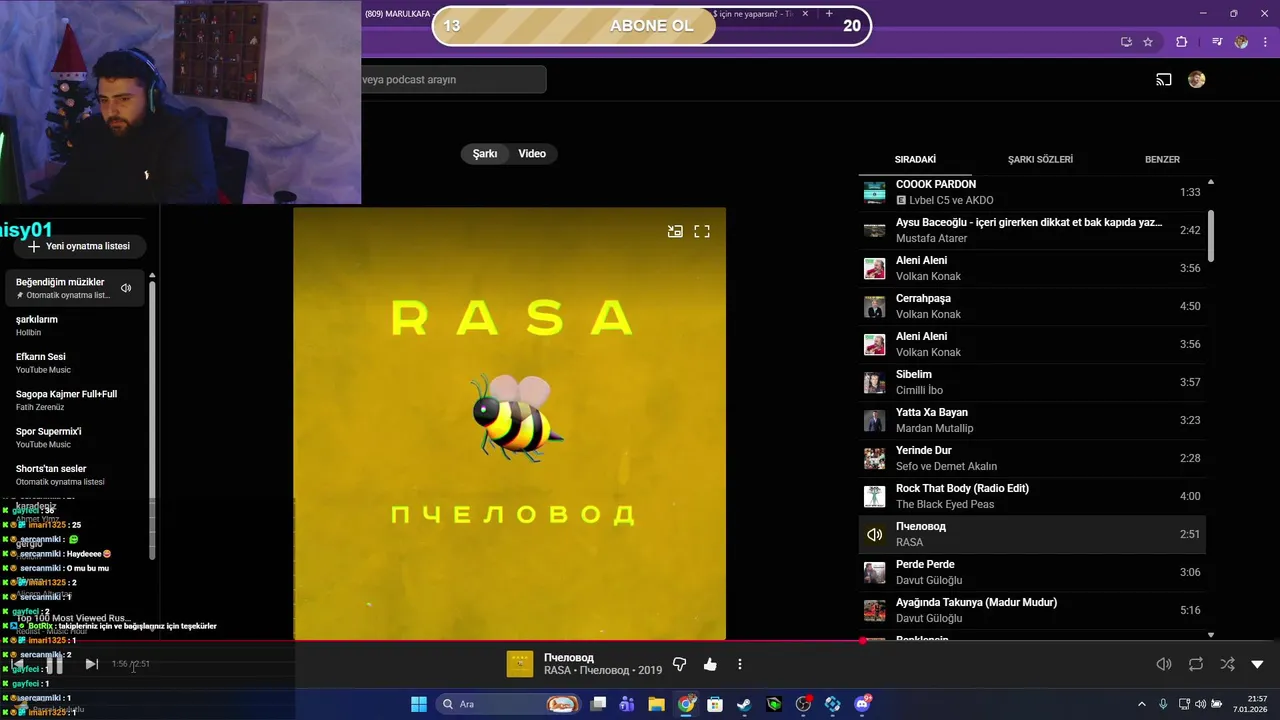The image size is (1280, 720).
Task: Play Rock That Body (Radio Edit)
Action: [1032, 496]
